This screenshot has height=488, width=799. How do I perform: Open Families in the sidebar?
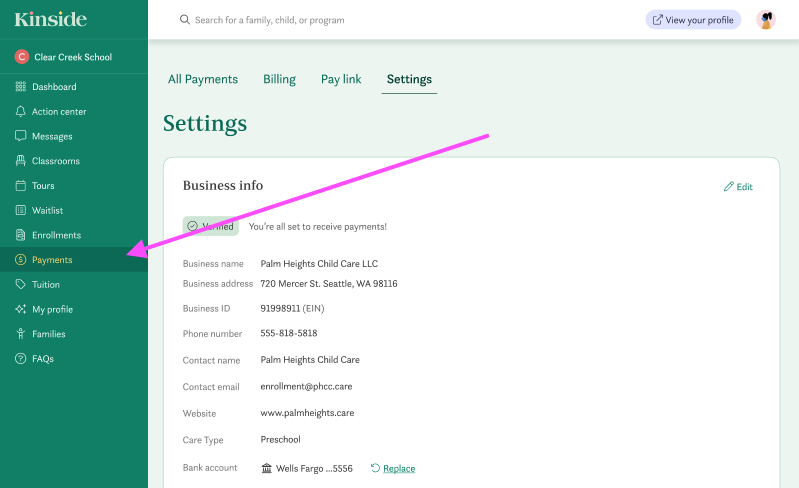pos(48,334)
